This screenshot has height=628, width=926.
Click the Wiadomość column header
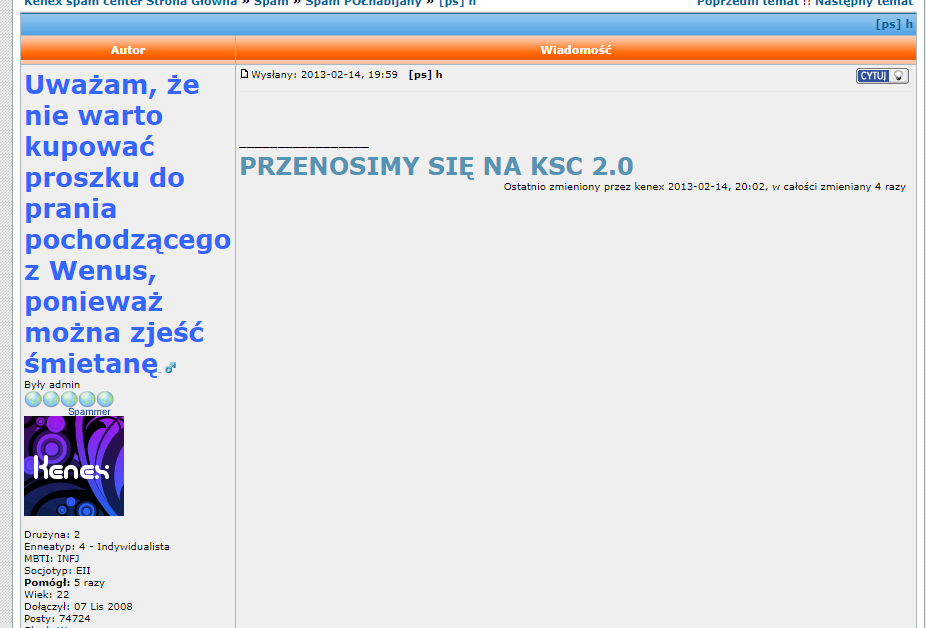click(x=575, y=50)
